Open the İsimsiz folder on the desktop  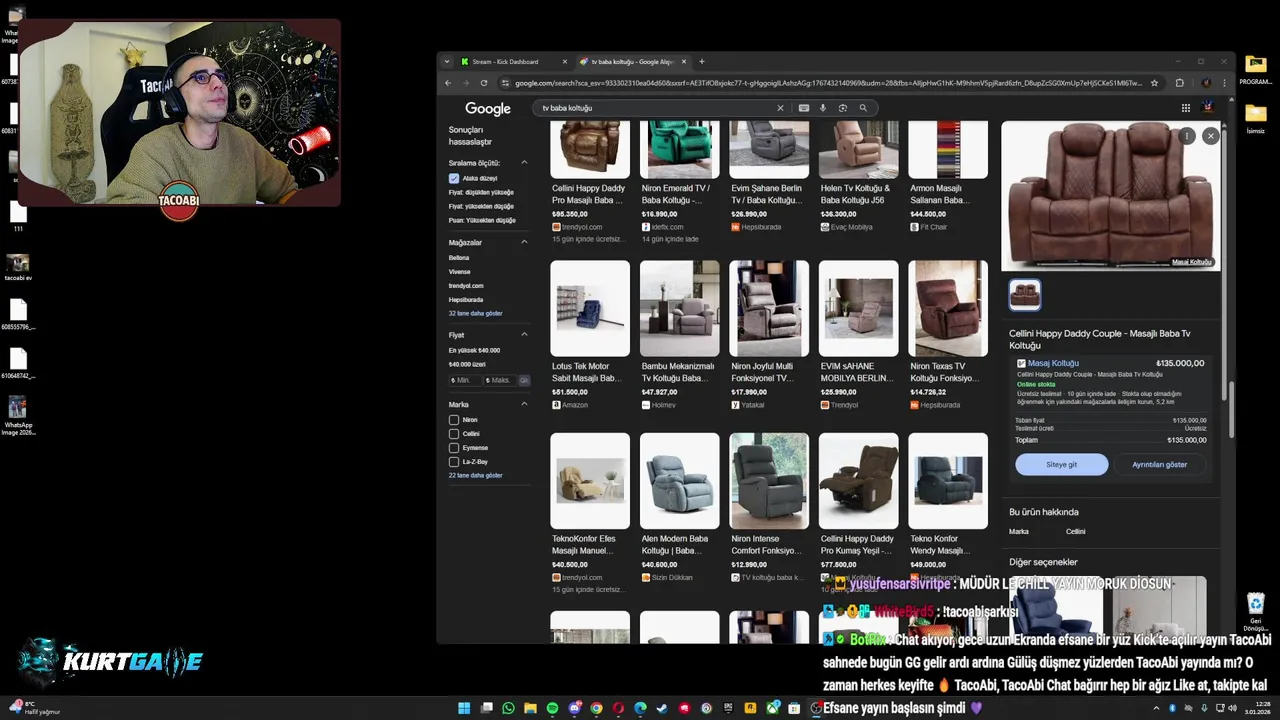(x=1255, y=118)
